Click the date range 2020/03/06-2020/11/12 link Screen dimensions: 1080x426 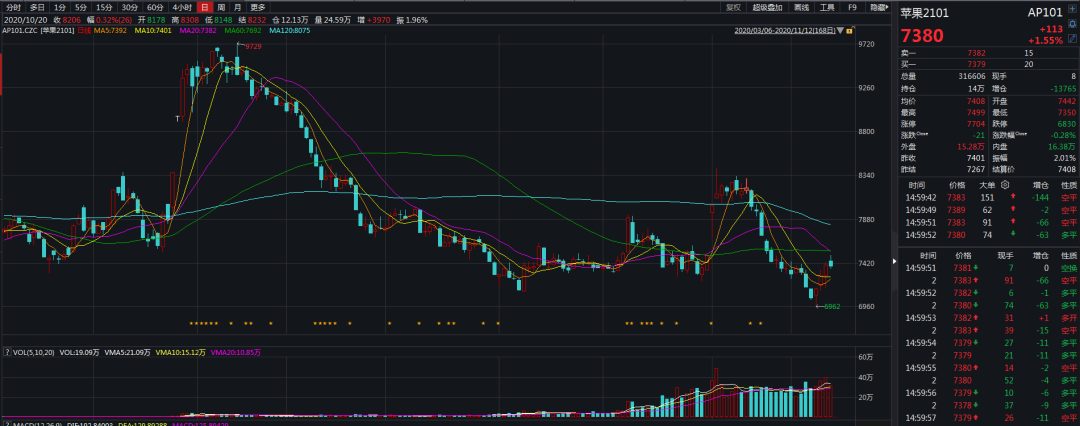785,30
